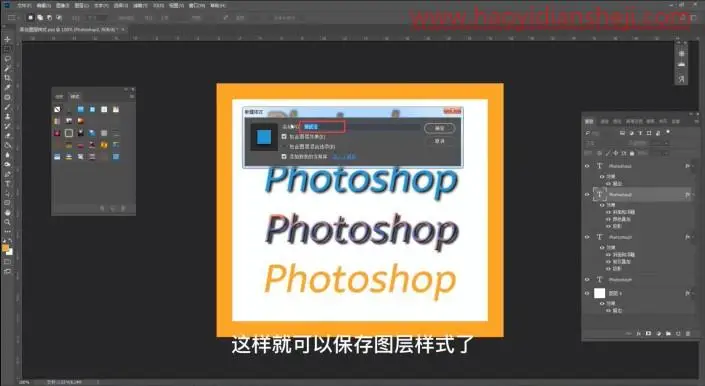Viewport: 705px width, 386px height.
Task: Open the opacity dropdown in Layers panel
Action: click(667, 143)
